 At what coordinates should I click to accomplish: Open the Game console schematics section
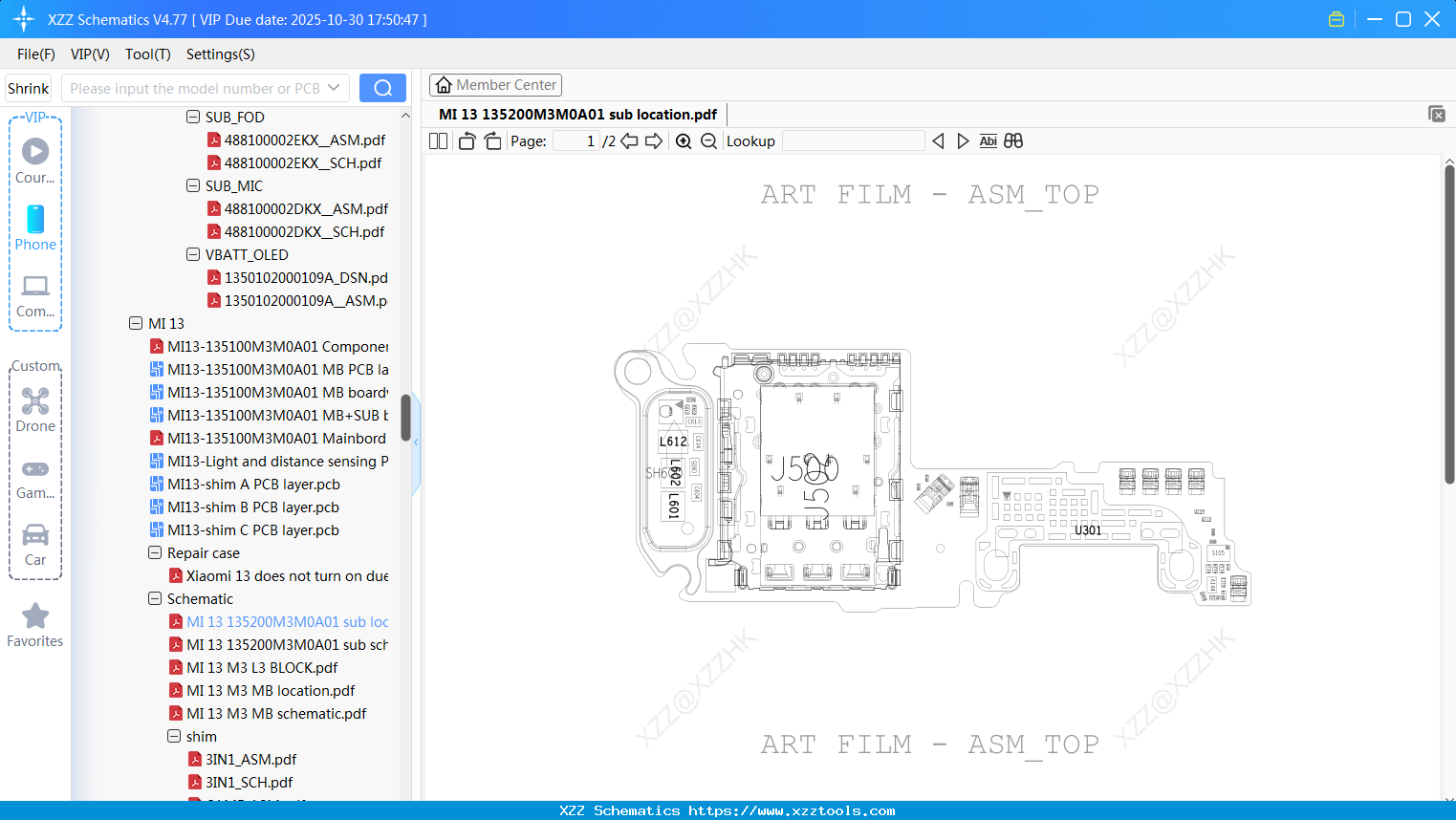pyautogui.click(x=35, y=476)
